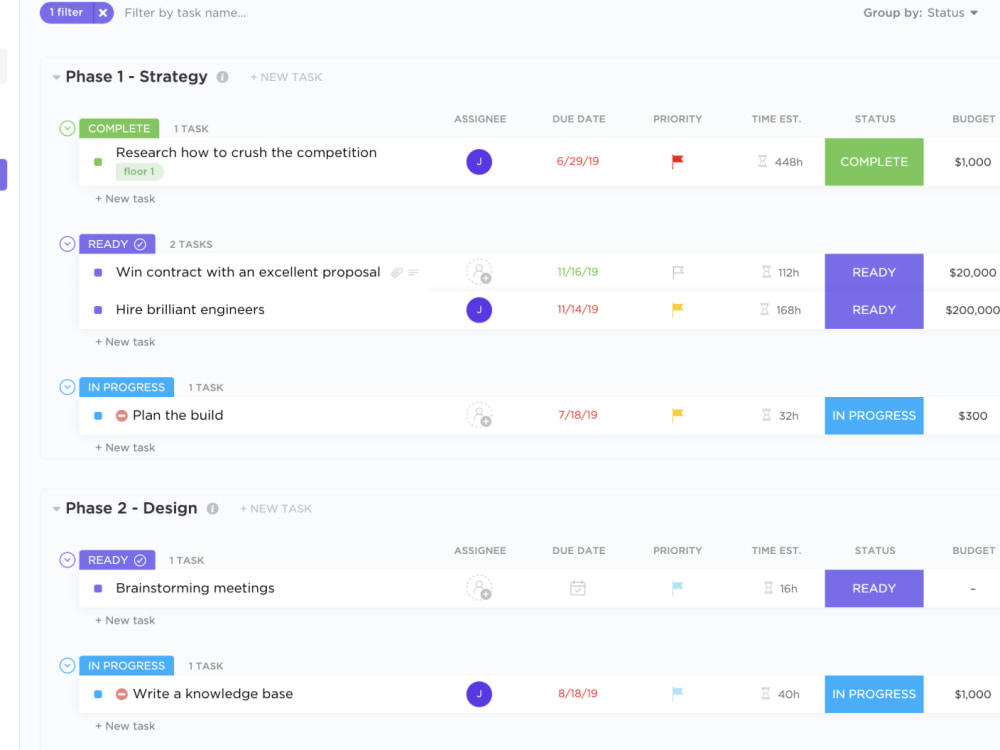Click description lines icon on Win contract task
Screen dimensions: 1000x750
[x=414, y=273]
